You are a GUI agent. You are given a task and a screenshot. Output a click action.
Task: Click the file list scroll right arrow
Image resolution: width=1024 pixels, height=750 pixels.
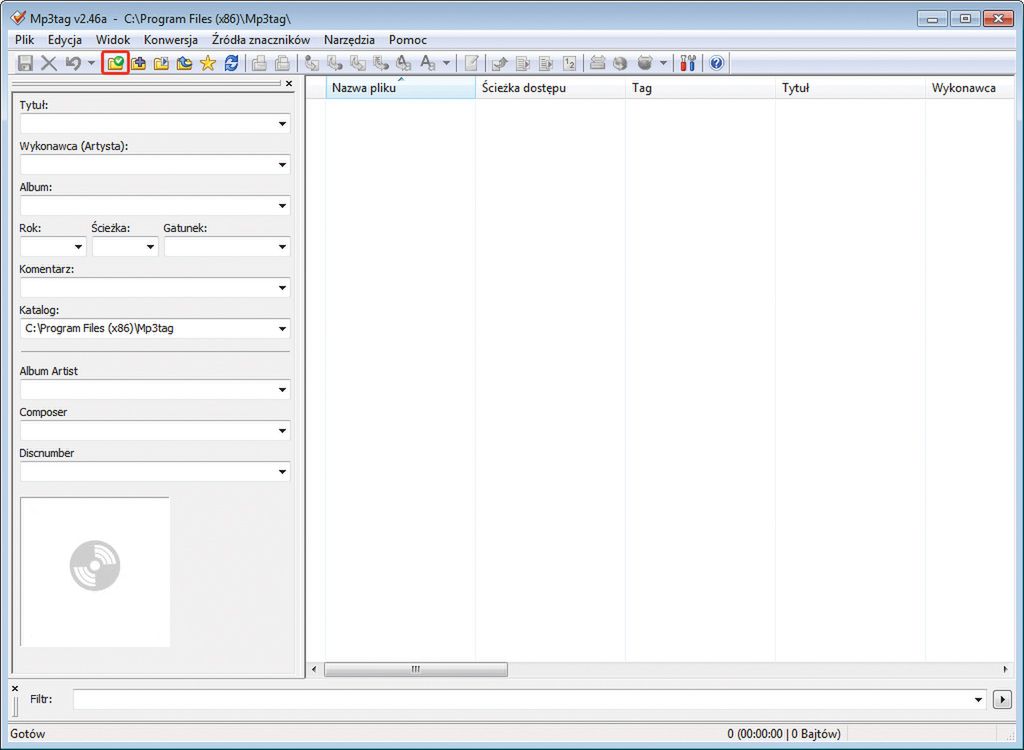pyautogui.click(x=1005, y=670)
